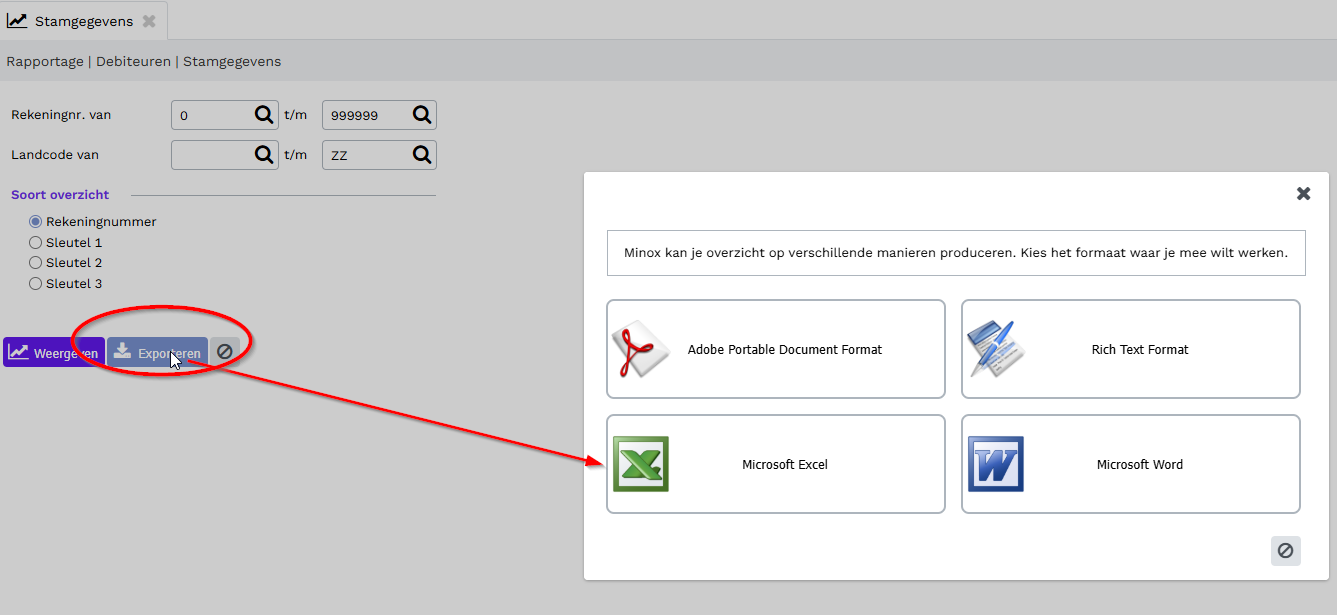Click the Rekeningnr. van label
The height and width of the screenshot is (615, 1337).
pos(61,115)
